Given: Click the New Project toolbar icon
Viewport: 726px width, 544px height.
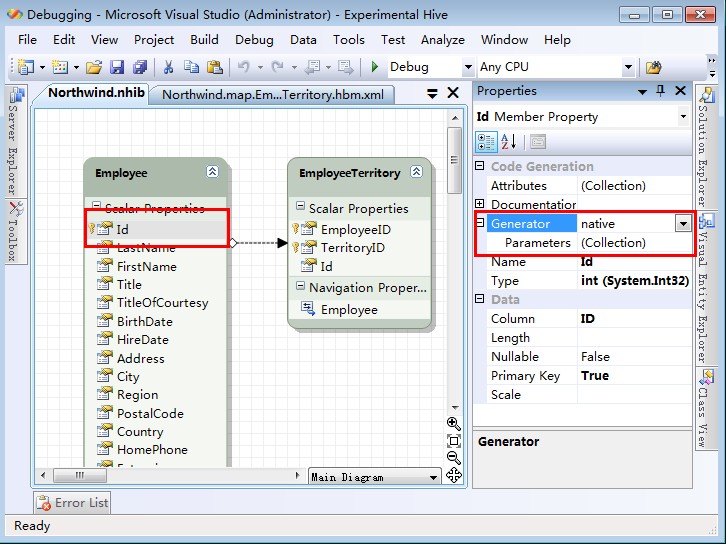Looking at the screenshot, I should [26, 68].
